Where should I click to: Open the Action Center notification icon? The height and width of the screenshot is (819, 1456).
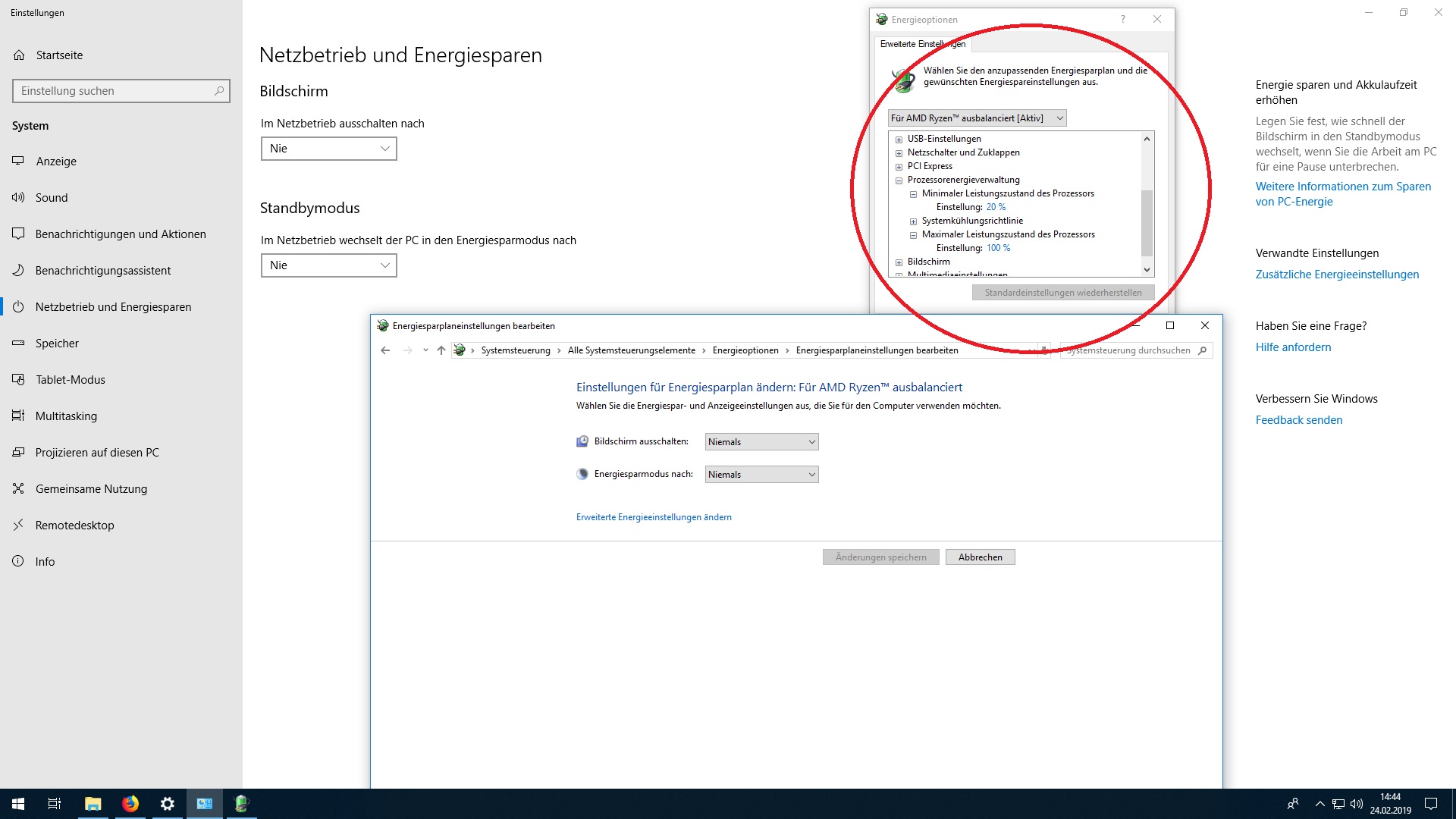(1430, 804)
